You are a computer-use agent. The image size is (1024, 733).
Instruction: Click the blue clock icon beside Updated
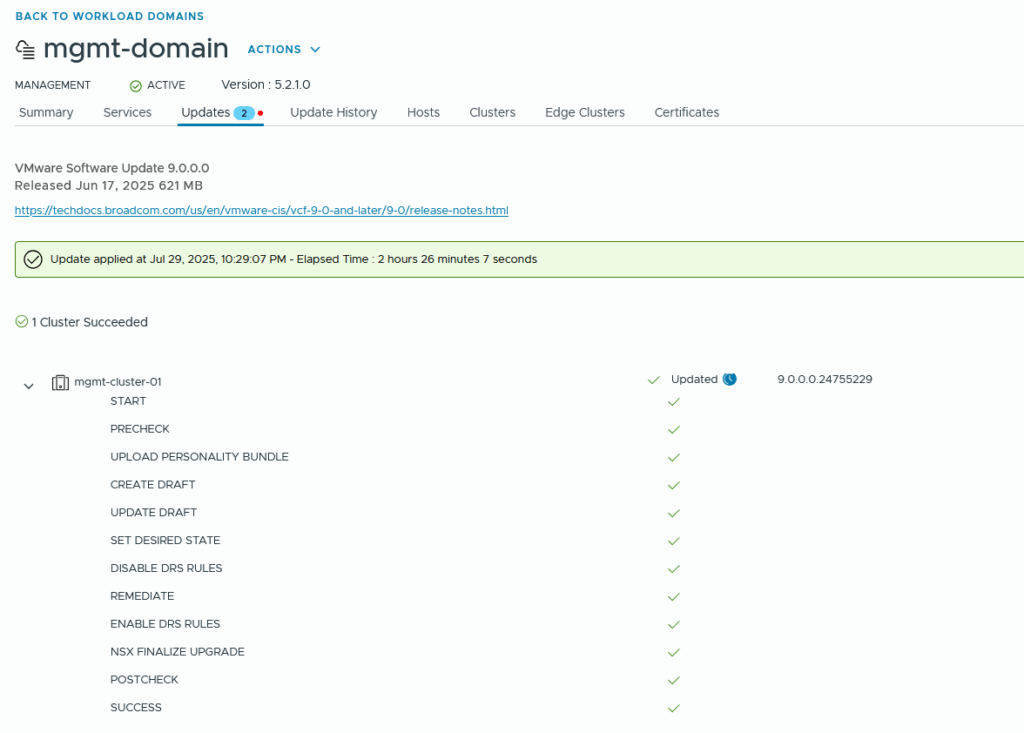730,380
